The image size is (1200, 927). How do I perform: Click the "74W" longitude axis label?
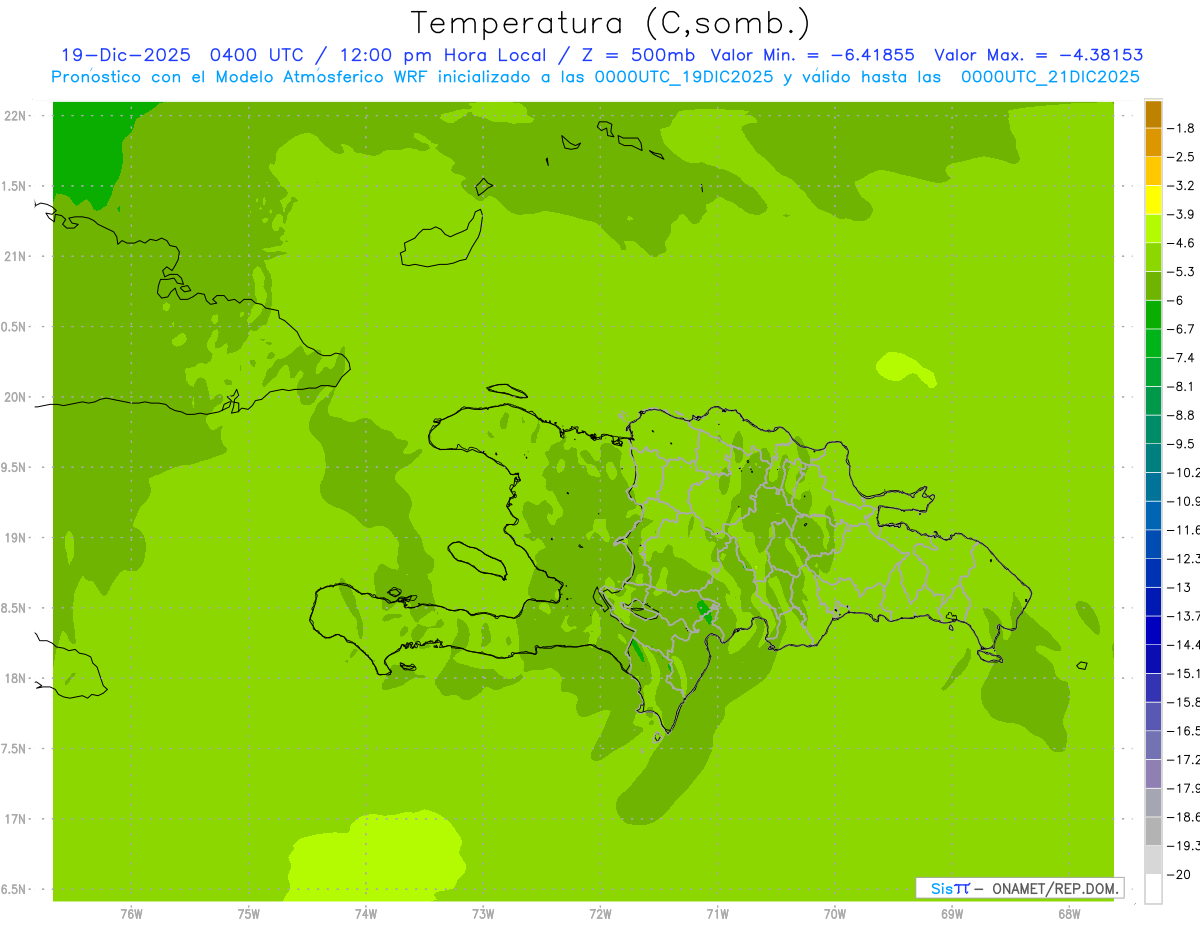point(366,914)
